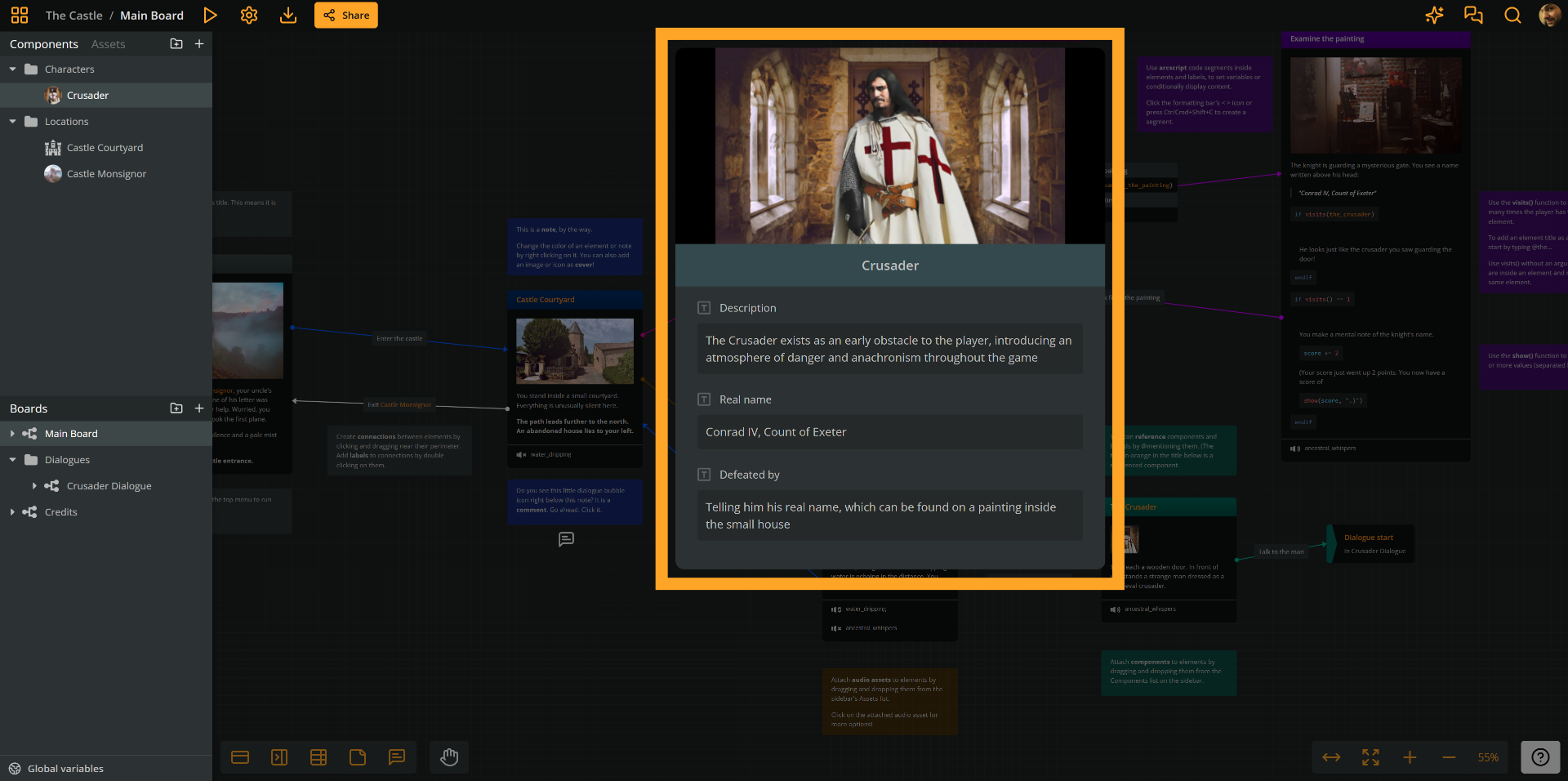Select the new comment tool
The image size is (1568, 781).
[x=397, y=757]
